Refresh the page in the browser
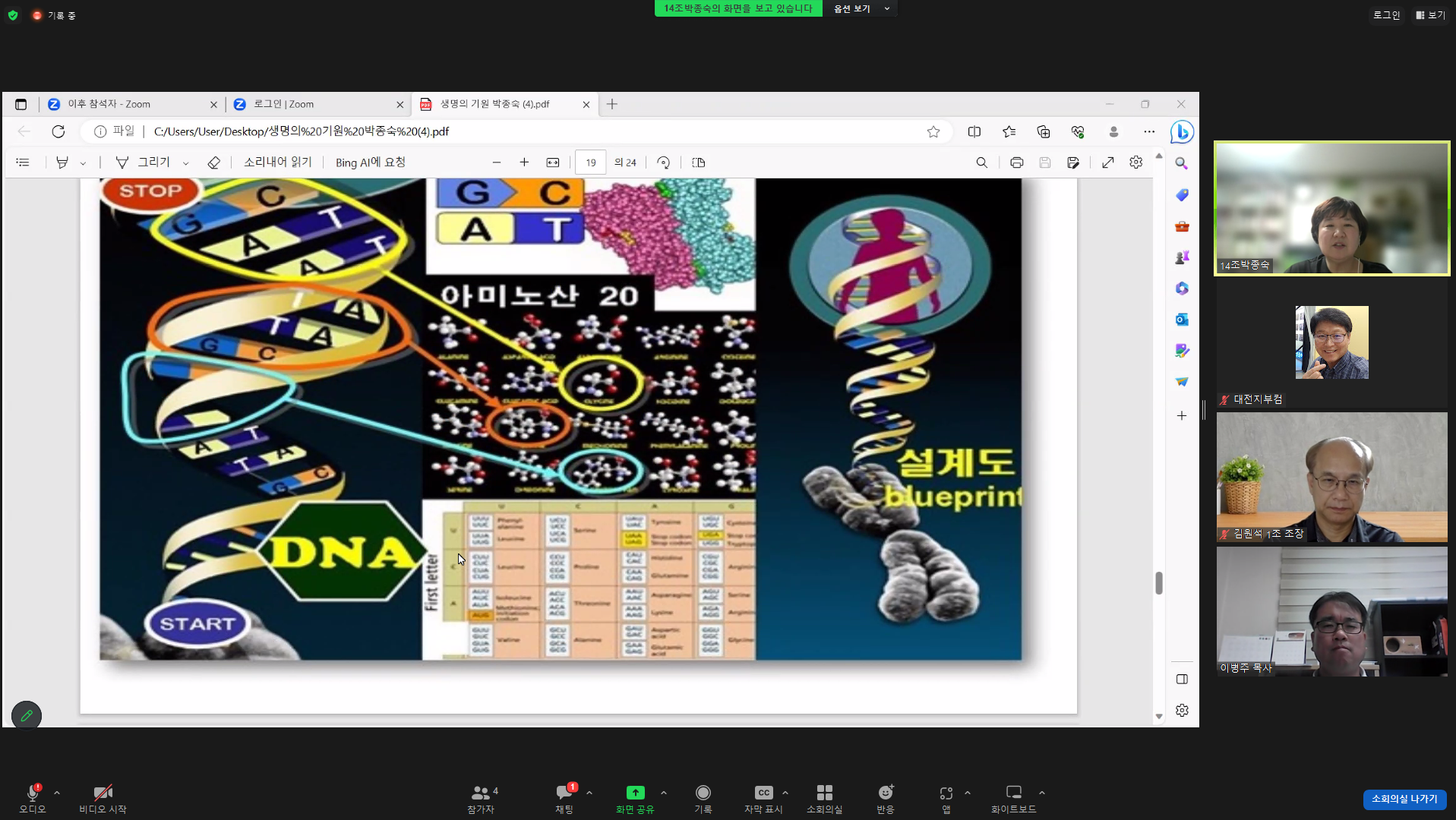 58,131
